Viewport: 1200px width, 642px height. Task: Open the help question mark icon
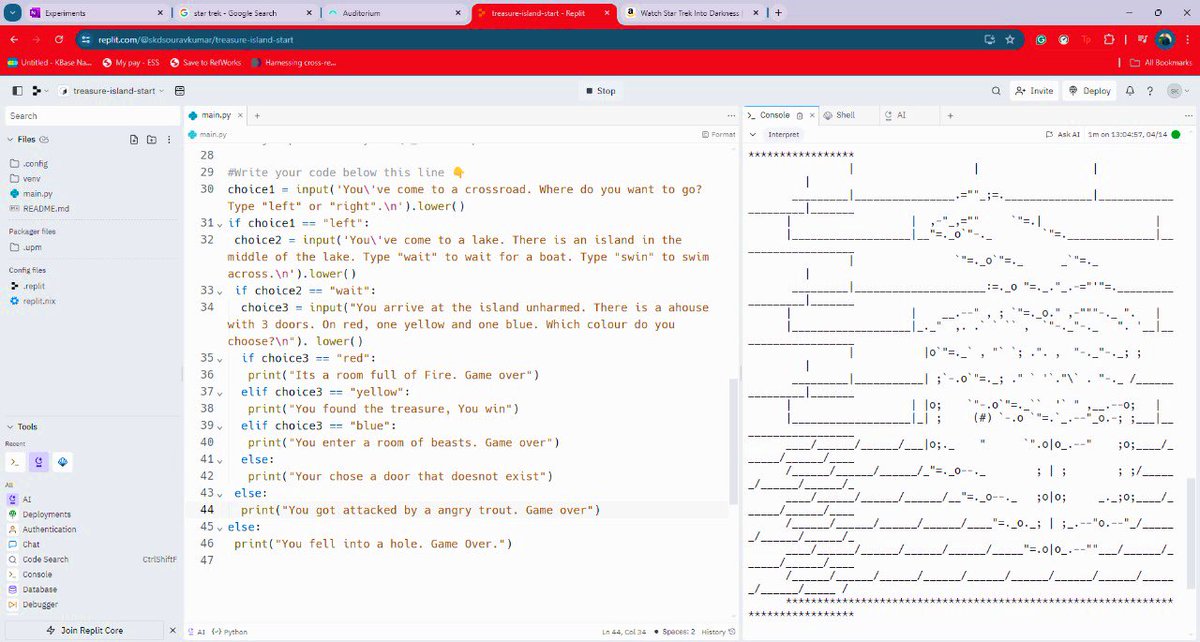point(1151,90)
